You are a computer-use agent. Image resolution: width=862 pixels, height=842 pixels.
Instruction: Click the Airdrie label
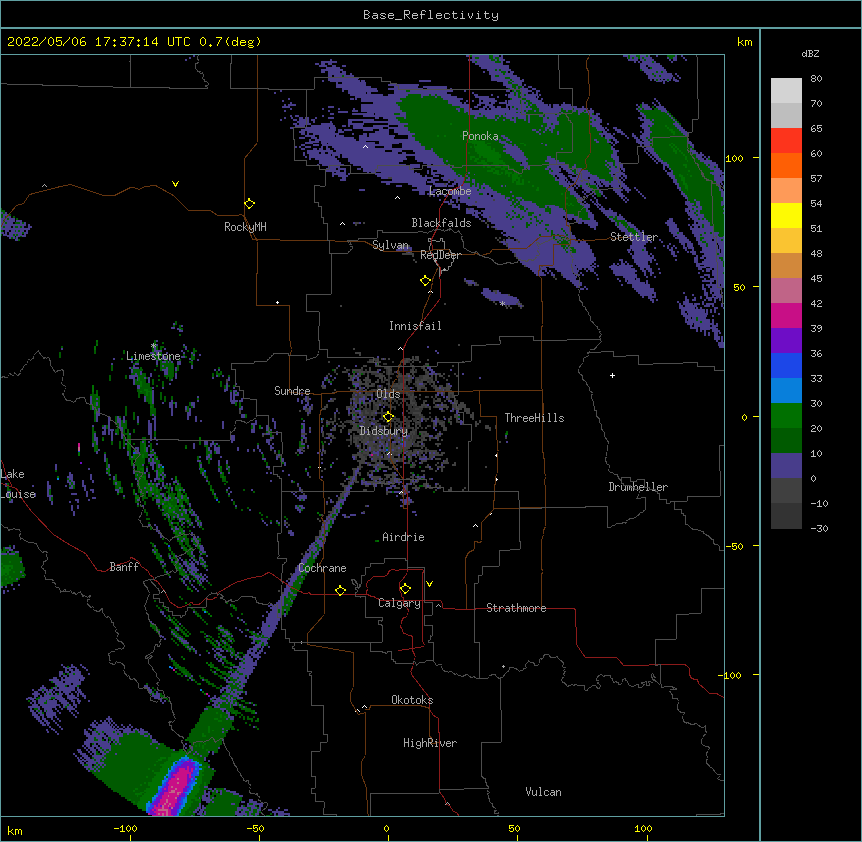coord(404,537)
